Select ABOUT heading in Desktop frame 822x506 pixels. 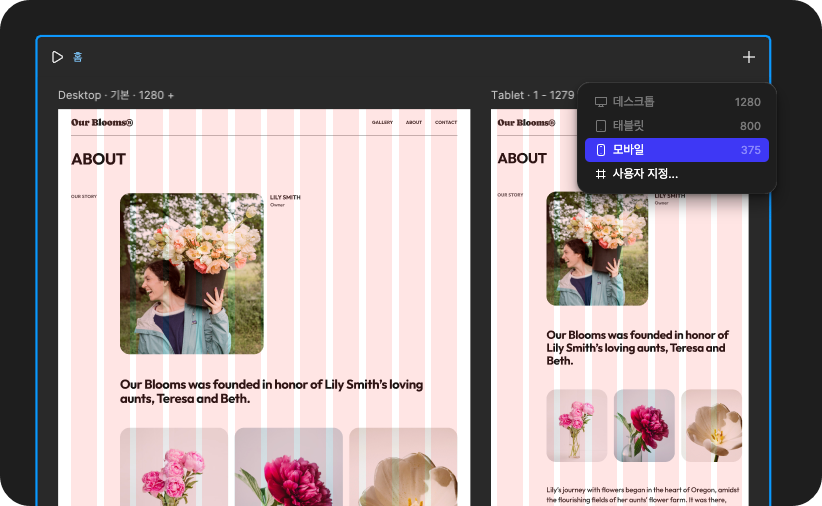99,159
